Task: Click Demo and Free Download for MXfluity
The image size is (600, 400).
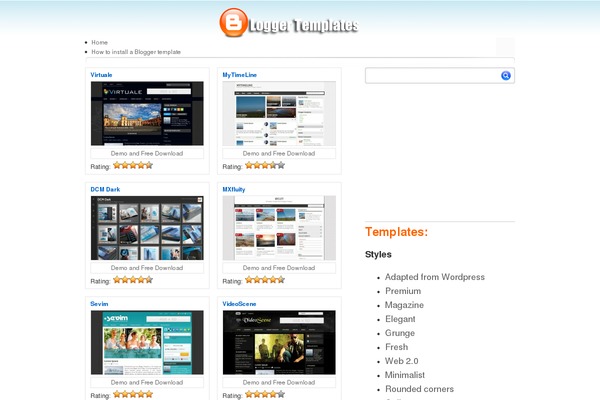Action: [279, 268]
